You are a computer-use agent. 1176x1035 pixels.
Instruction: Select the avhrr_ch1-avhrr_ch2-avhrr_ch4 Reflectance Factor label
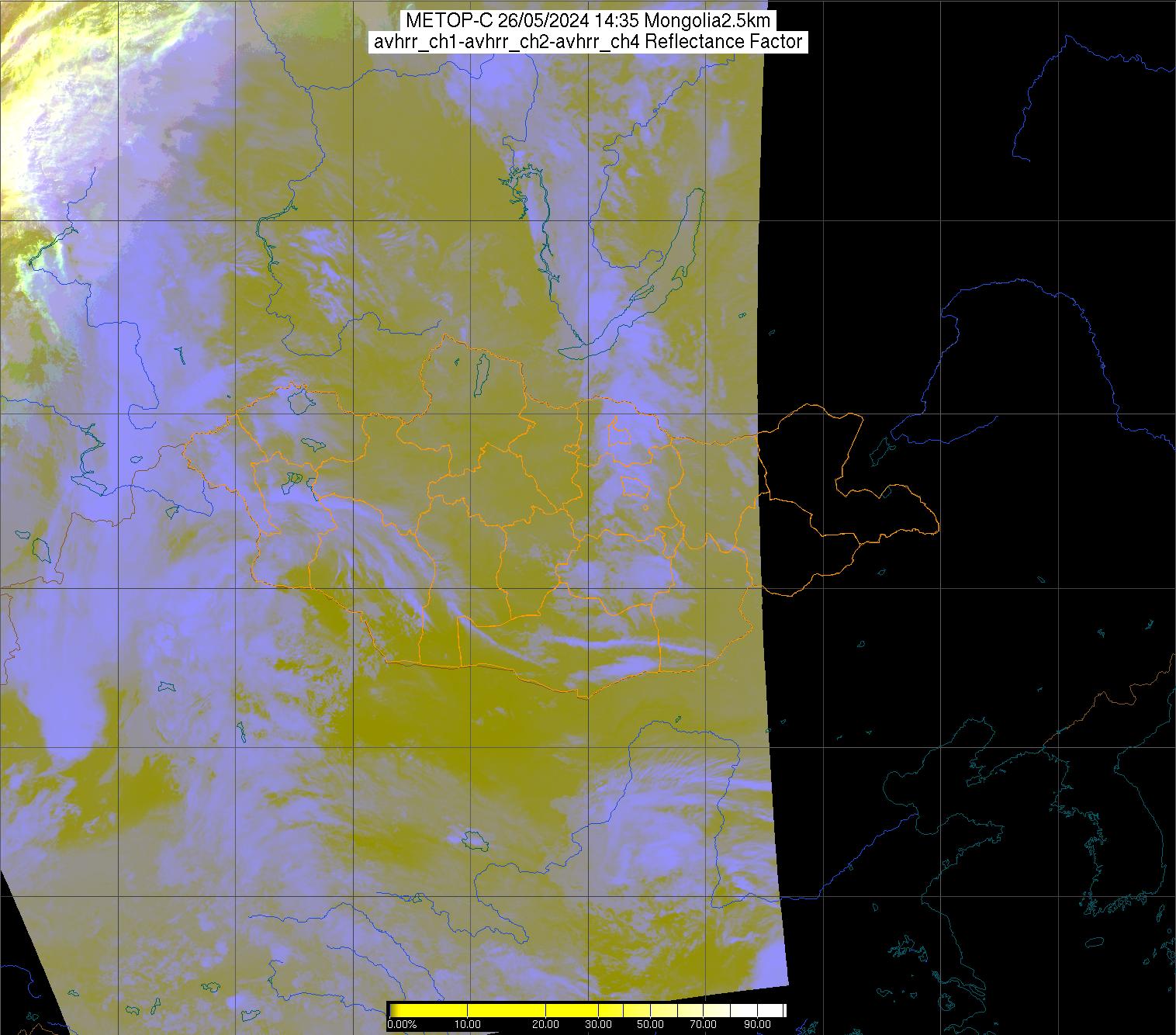(588, 42)
